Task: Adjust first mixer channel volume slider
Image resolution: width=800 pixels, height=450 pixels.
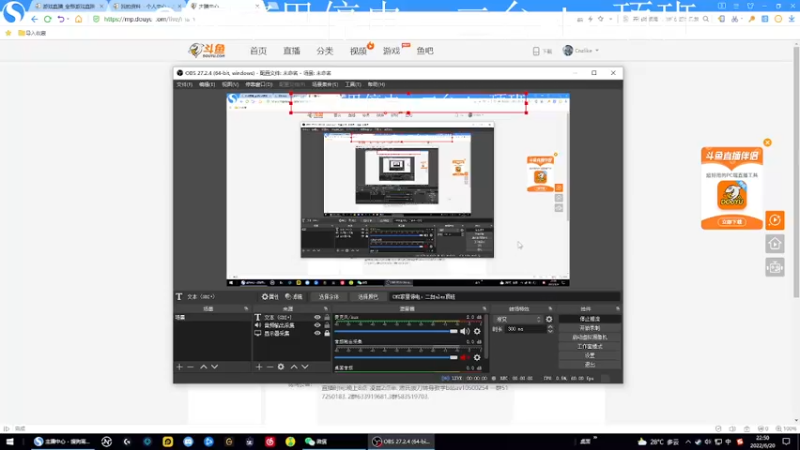Action: tap(396, 331)
